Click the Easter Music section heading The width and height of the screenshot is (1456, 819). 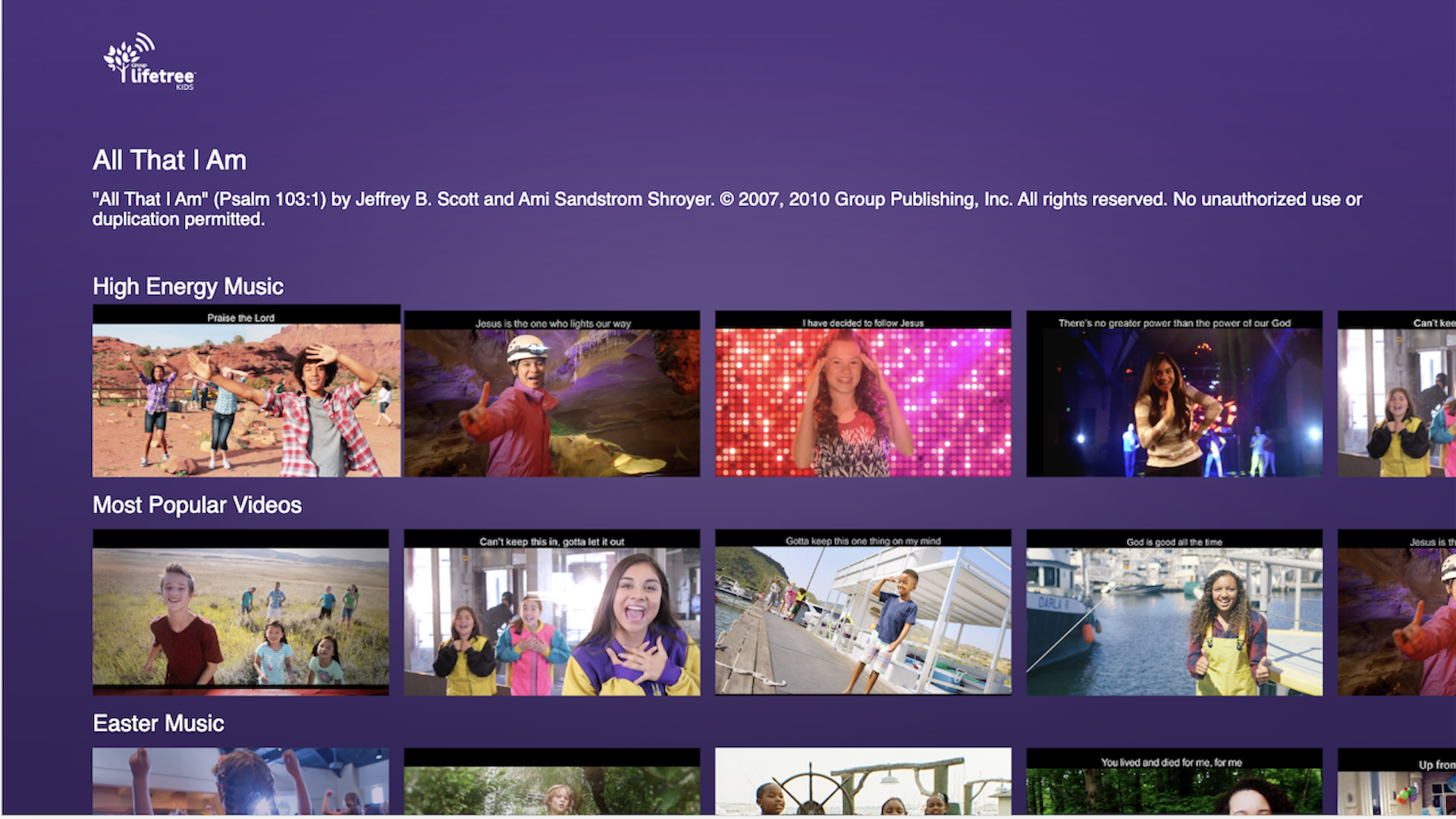pyautogui.click(x=158, y=723)
